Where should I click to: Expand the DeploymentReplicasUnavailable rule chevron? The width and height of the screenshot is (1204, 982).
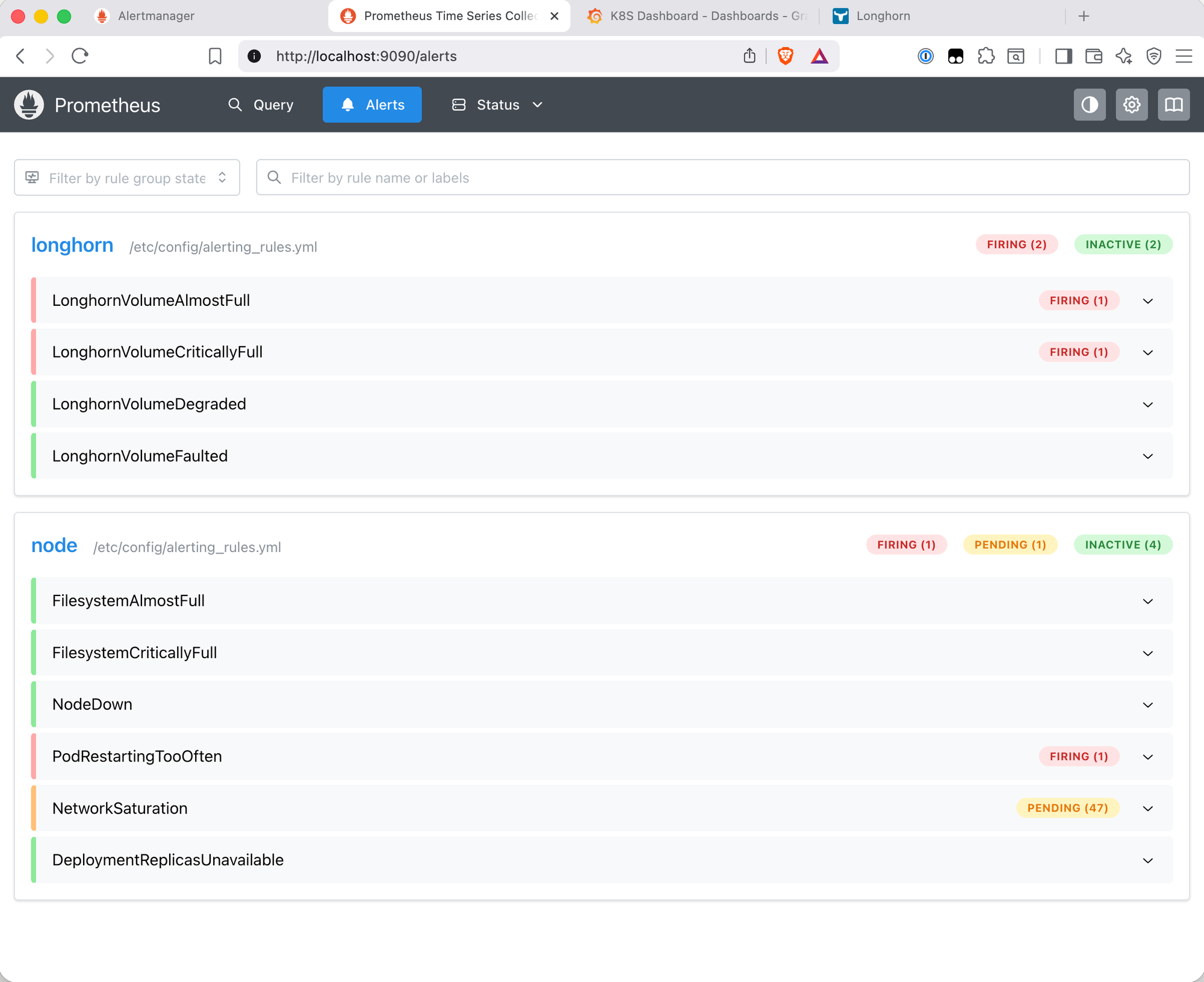pos(1148,860)
